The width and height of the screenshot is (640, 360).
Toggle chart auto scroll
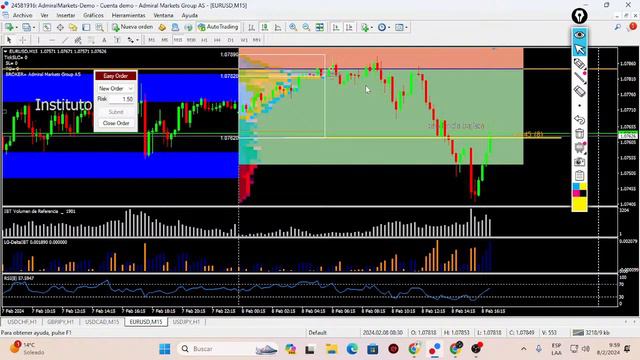click(x=336, y=27)
